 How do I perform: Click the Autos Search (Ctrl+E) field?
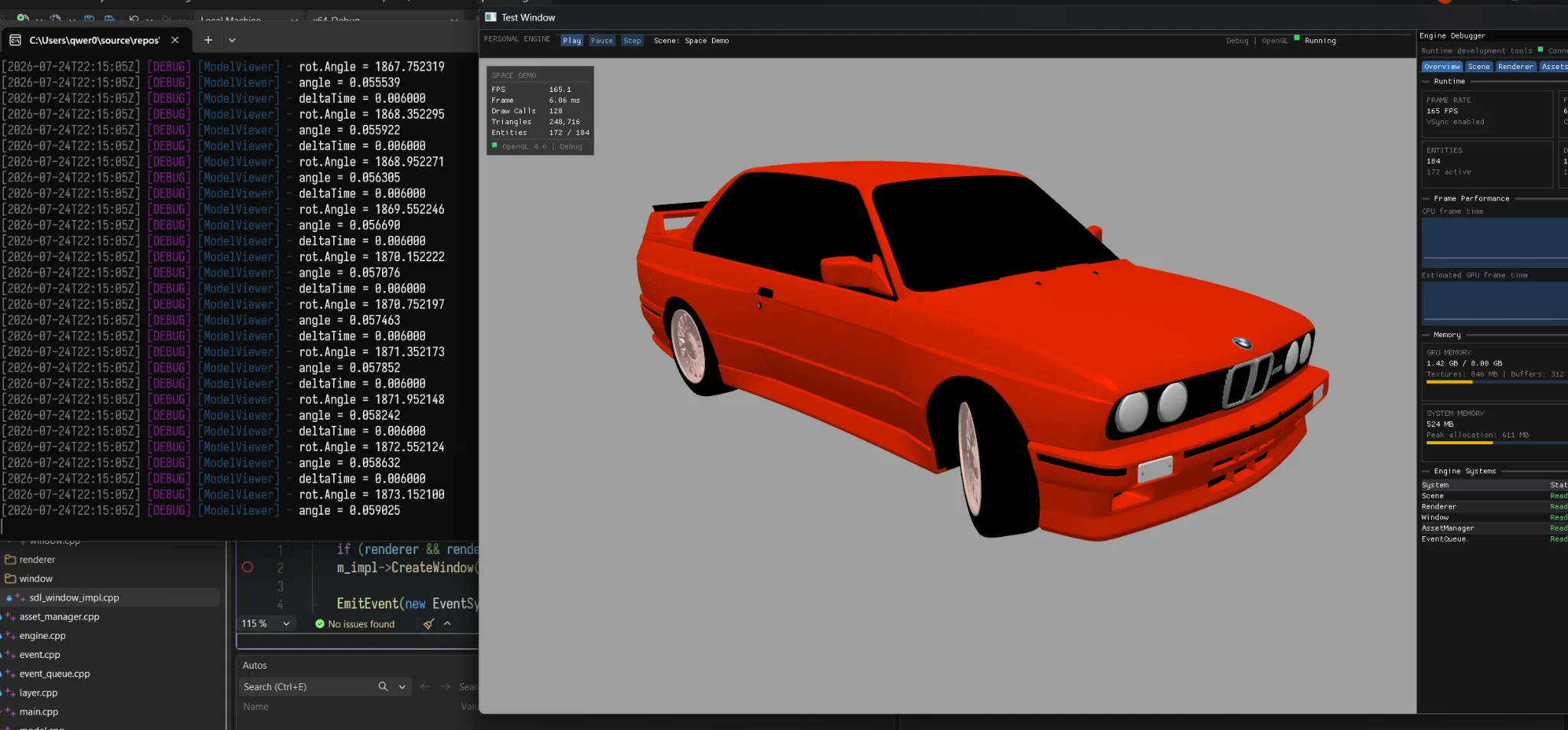point(306,686)
